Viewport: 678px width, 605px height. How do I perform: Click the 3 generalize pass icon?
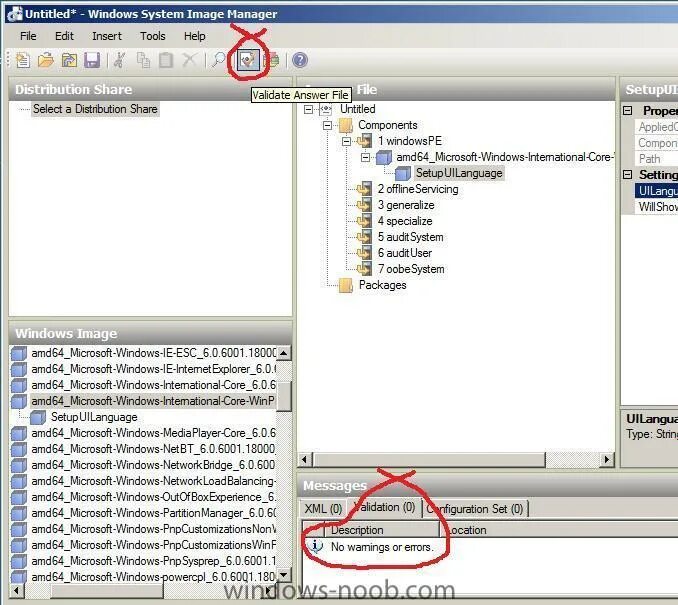[x=365, y=205]
